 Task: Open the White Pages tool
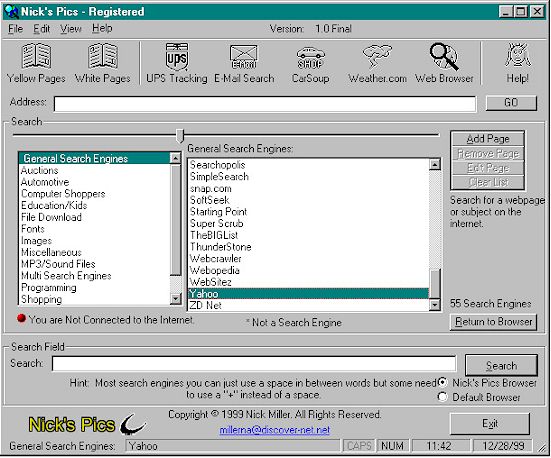tap(103, 63)
